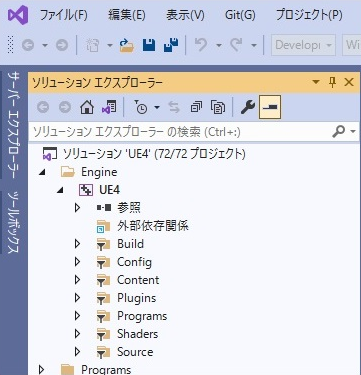The image size is (361, 375).
Task: Expand the 参照 node
Action: click(x=78, y=208)
